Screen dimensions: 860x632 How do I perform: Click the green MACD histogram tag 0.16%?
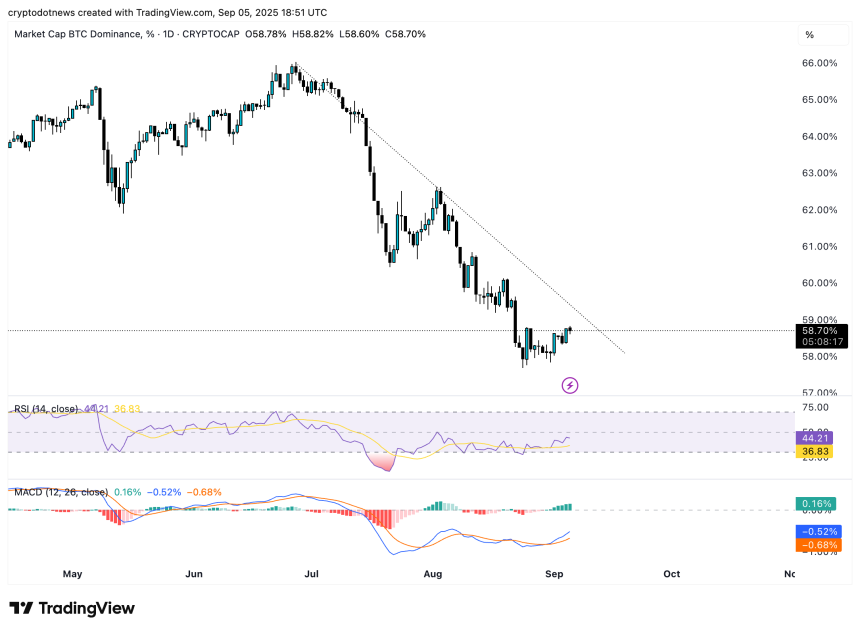click(820, 504)
